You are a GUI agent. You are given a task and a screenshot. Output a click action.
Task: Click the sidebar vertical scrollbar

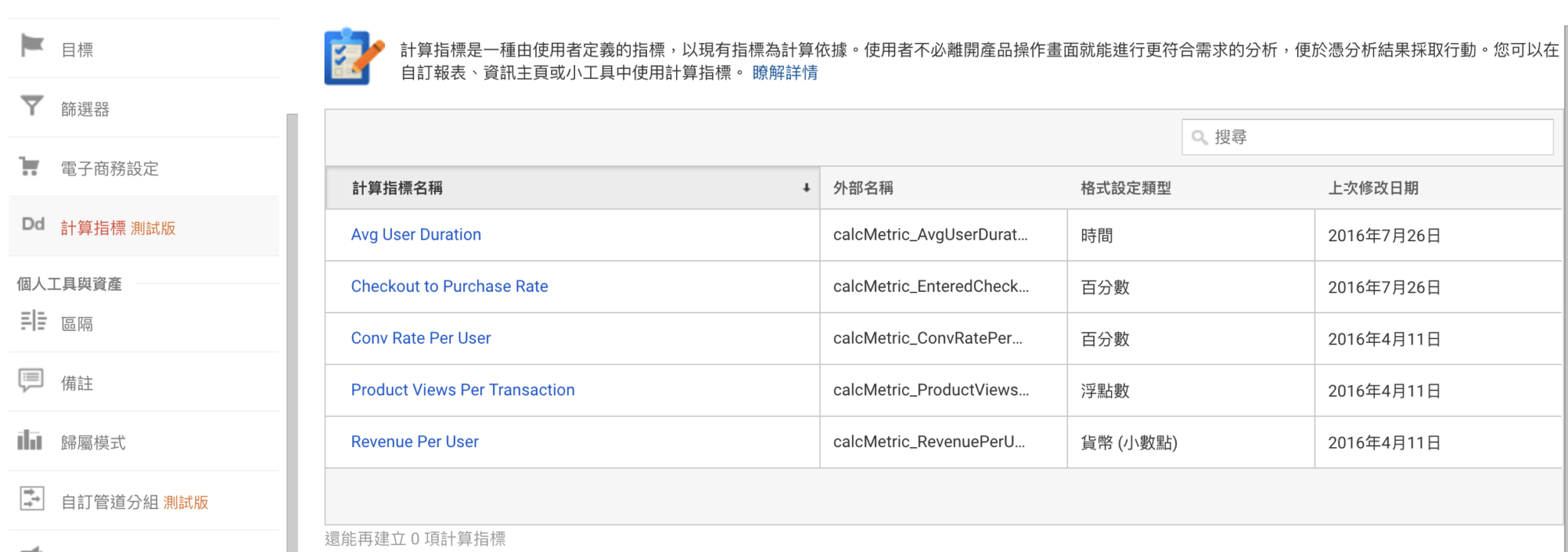pos(292,332)
